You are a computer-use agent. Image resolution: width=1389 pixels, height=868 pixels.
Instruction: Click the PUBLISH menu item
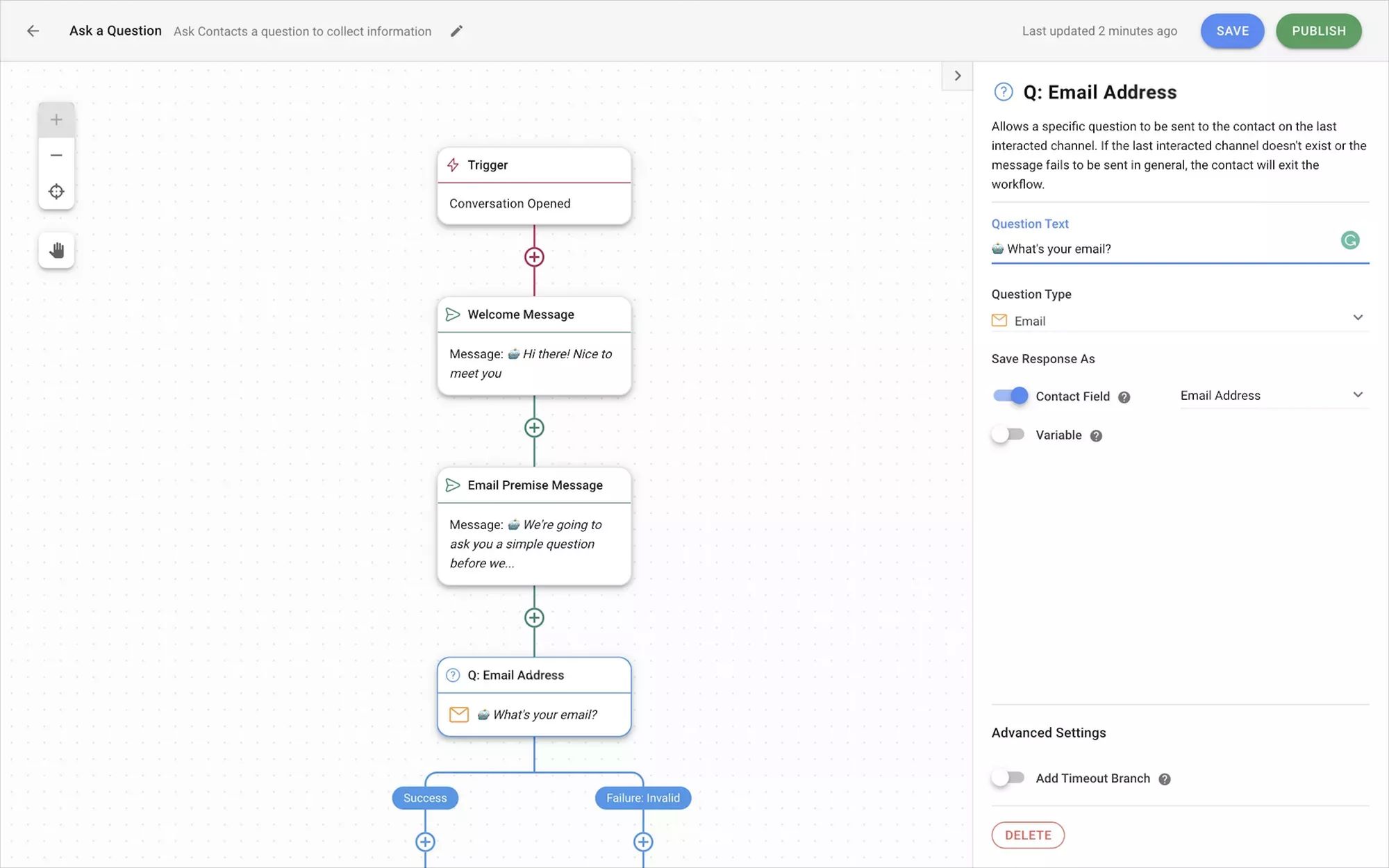[x=1319, y=31]
